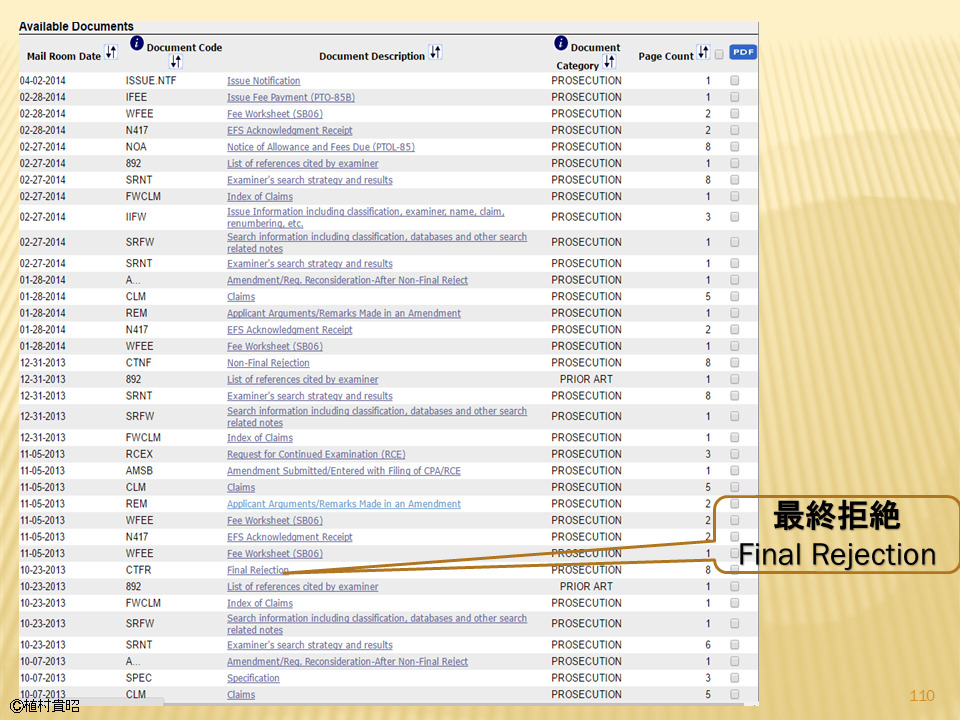Sort by Mail Room Date
This screenshot has height=720, width=960.
point(111,53)
